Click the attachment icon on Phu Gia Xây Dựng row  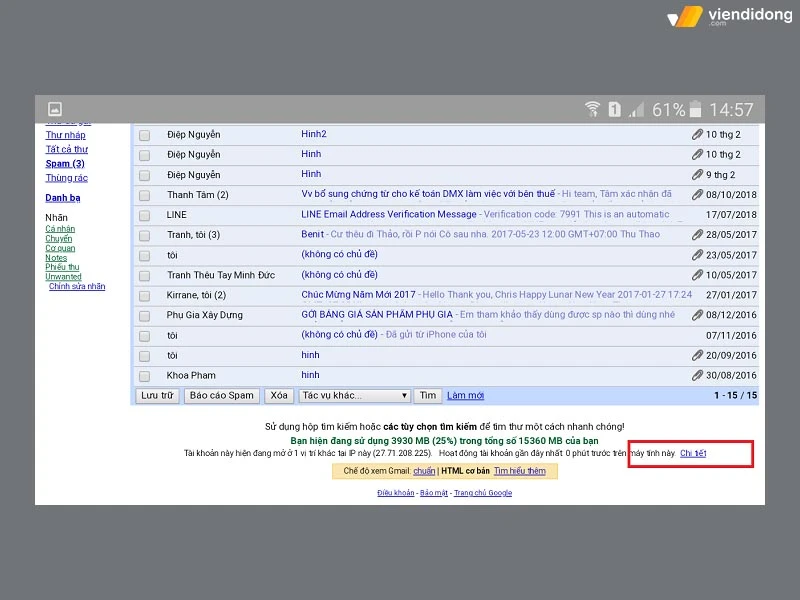coord(697,315)
